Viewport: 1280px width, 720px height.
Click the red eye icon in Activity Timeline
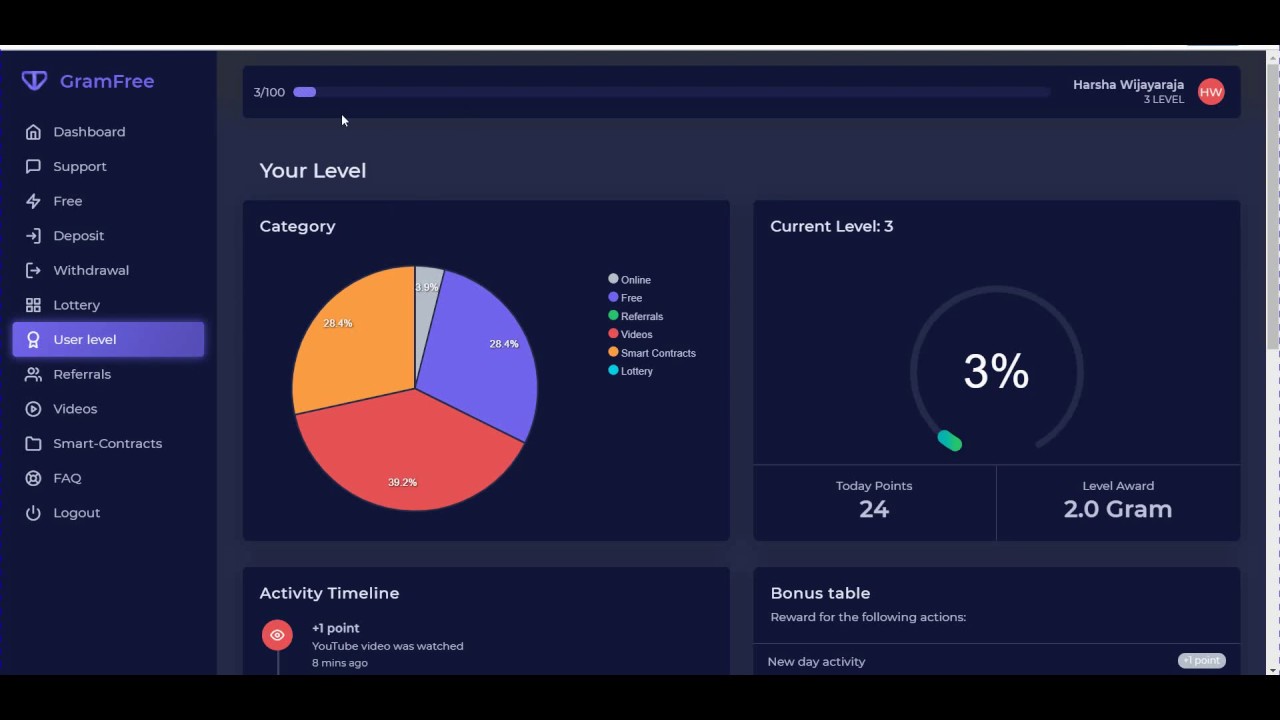click(x=277, y=635)
